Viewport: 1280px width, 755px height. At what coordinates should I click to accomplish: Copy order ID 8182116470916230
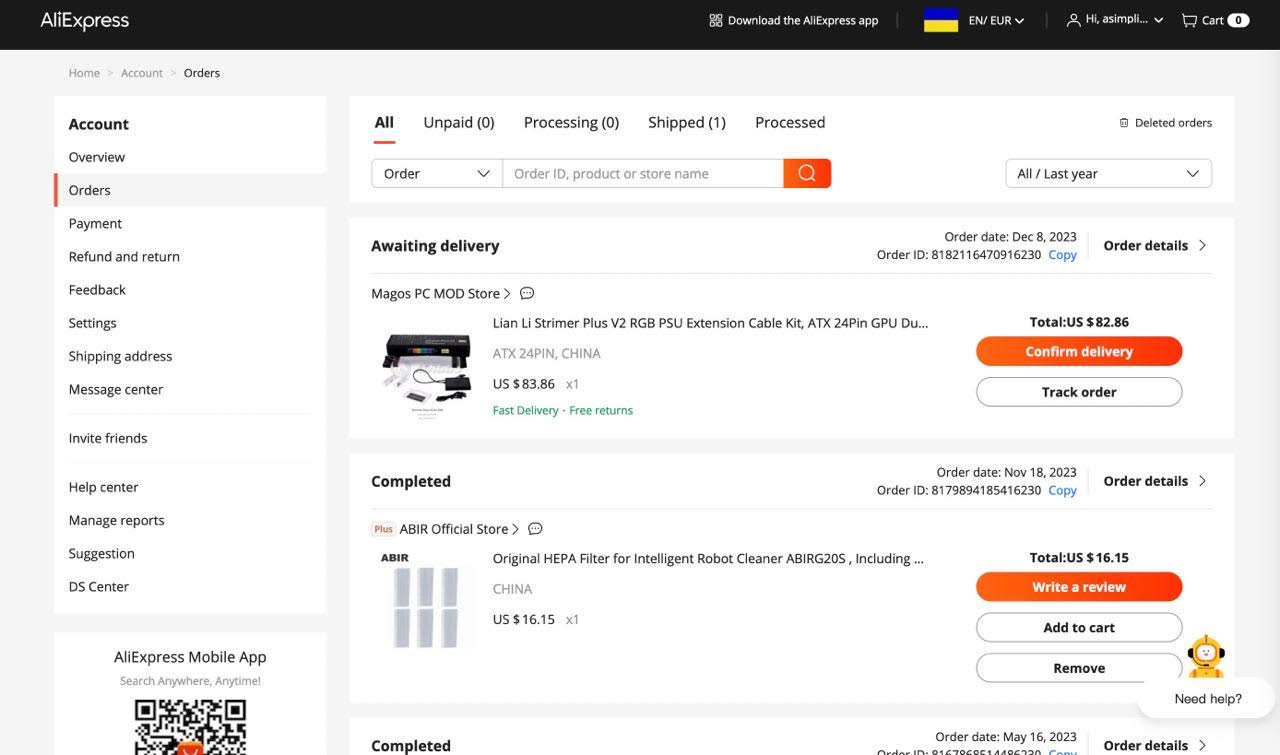click(x=1062, y=255)
